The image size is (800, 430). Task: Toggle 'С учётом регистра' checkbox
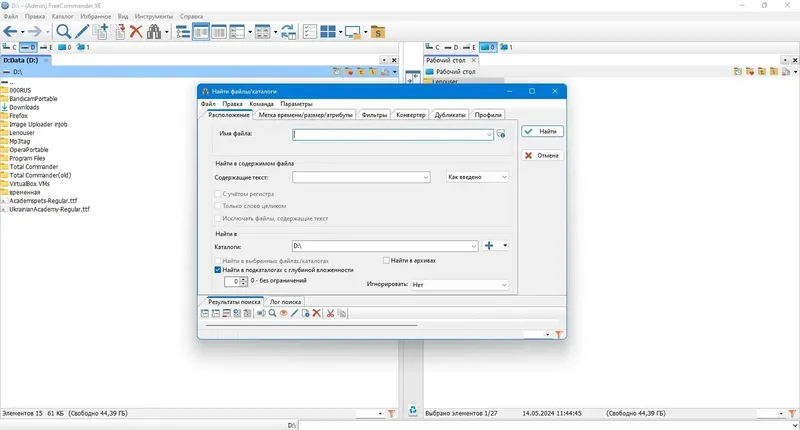click(218, 194)
